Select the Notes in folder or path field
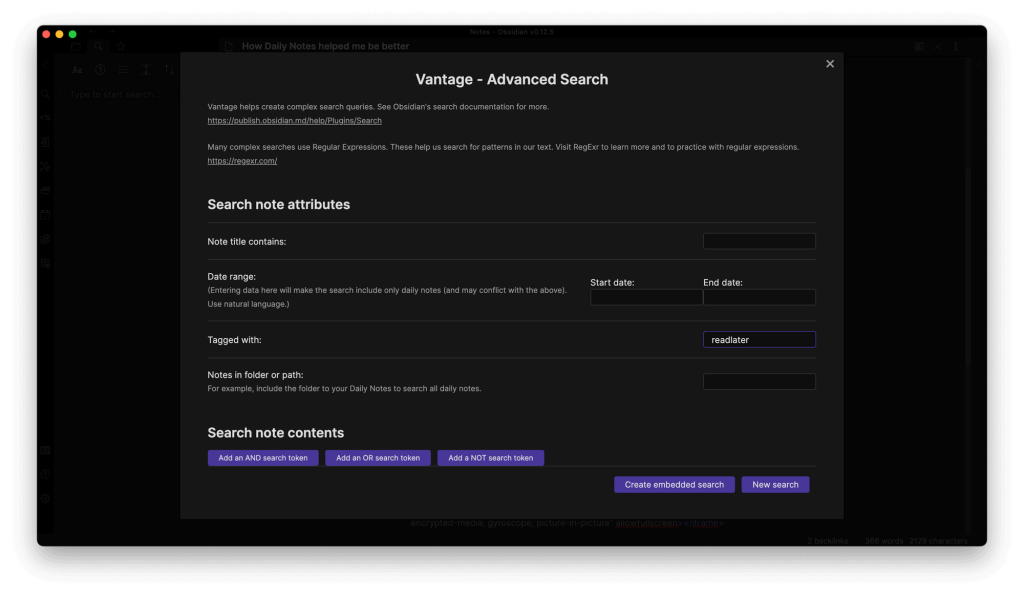This screenshot has width=1024, height=595. point(759,381)
